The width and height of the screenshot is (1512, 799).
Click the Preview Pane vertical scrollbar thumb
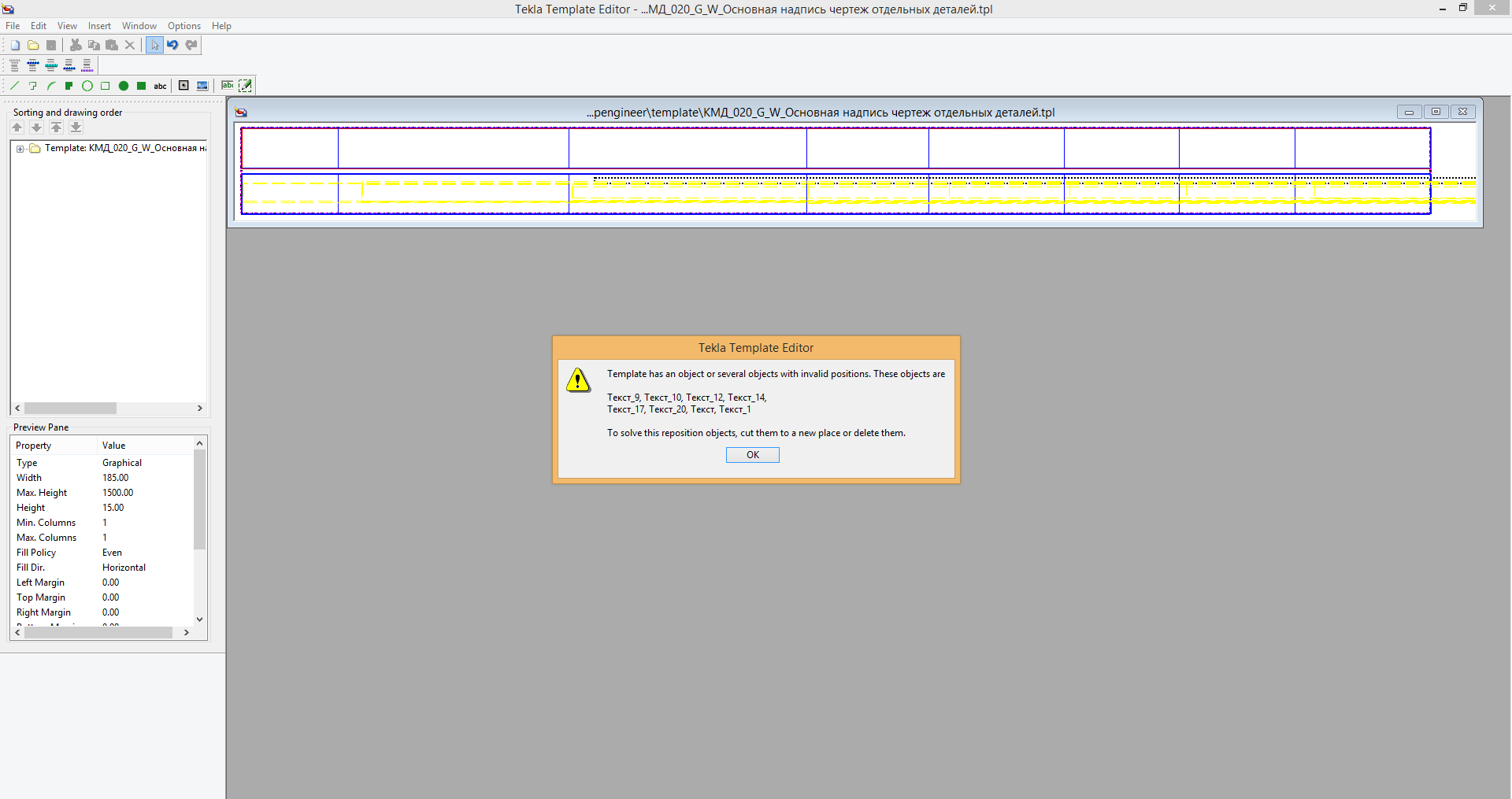coord(200,499)
